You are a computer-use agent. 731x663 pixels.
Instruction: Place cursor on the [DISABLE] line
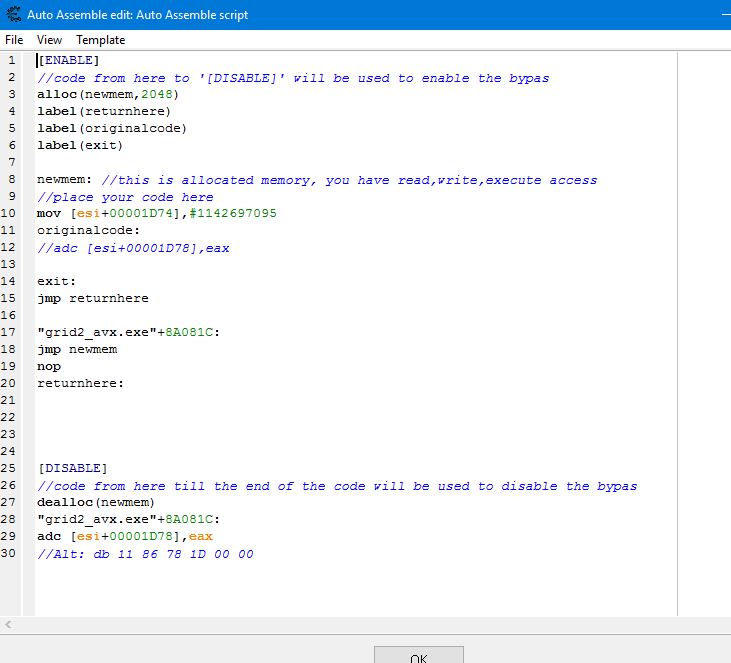coord(72,468)
